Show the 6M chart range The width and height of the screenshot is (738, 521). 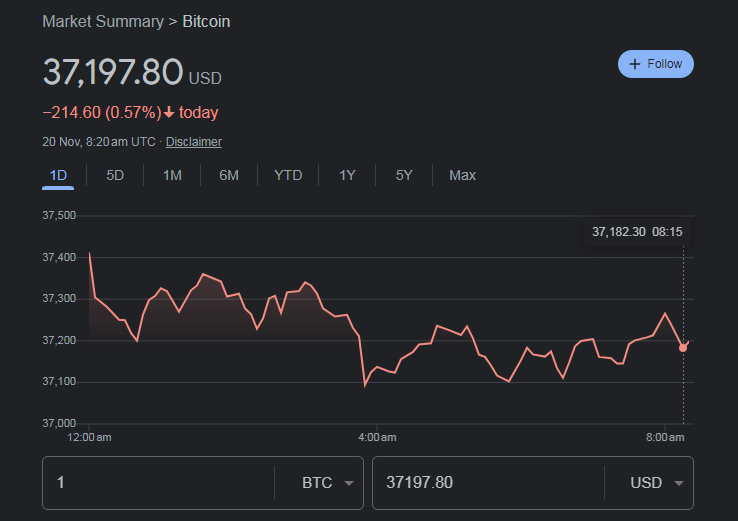point(229,176)
